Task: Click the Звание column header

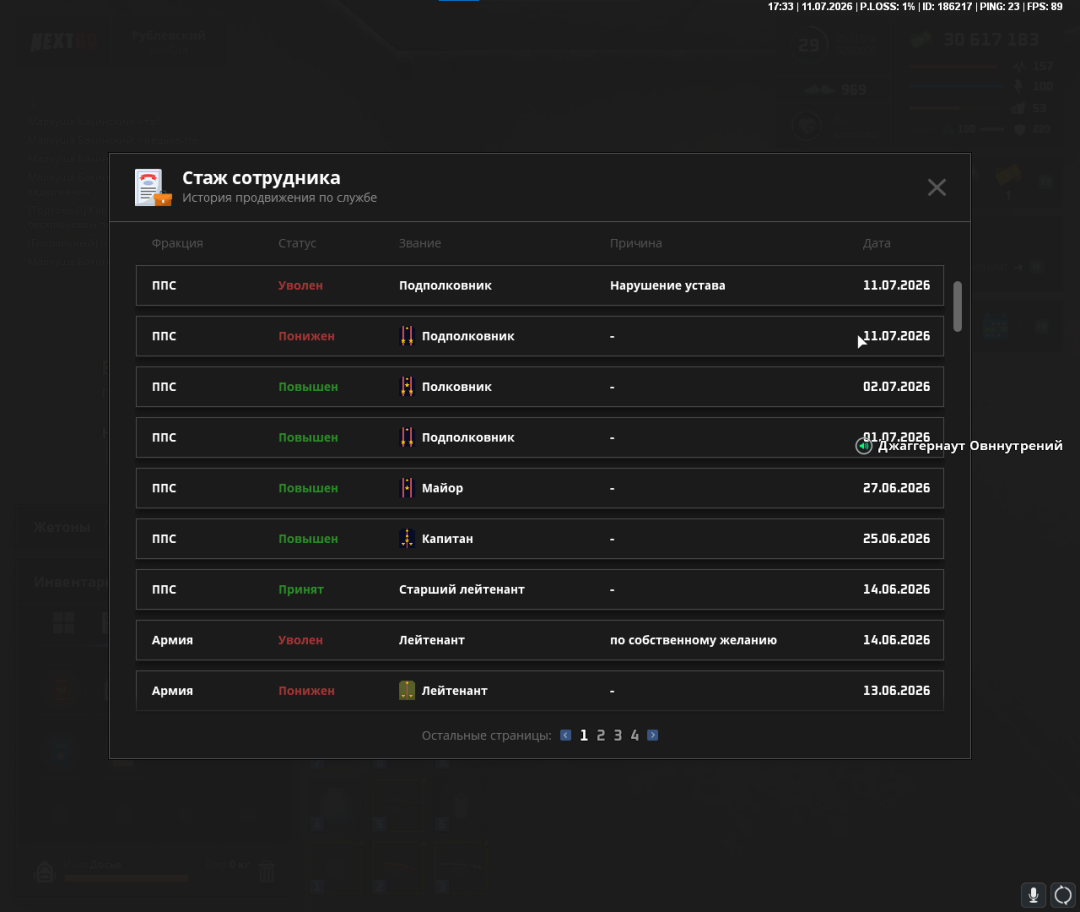Action: pos(419,243)
